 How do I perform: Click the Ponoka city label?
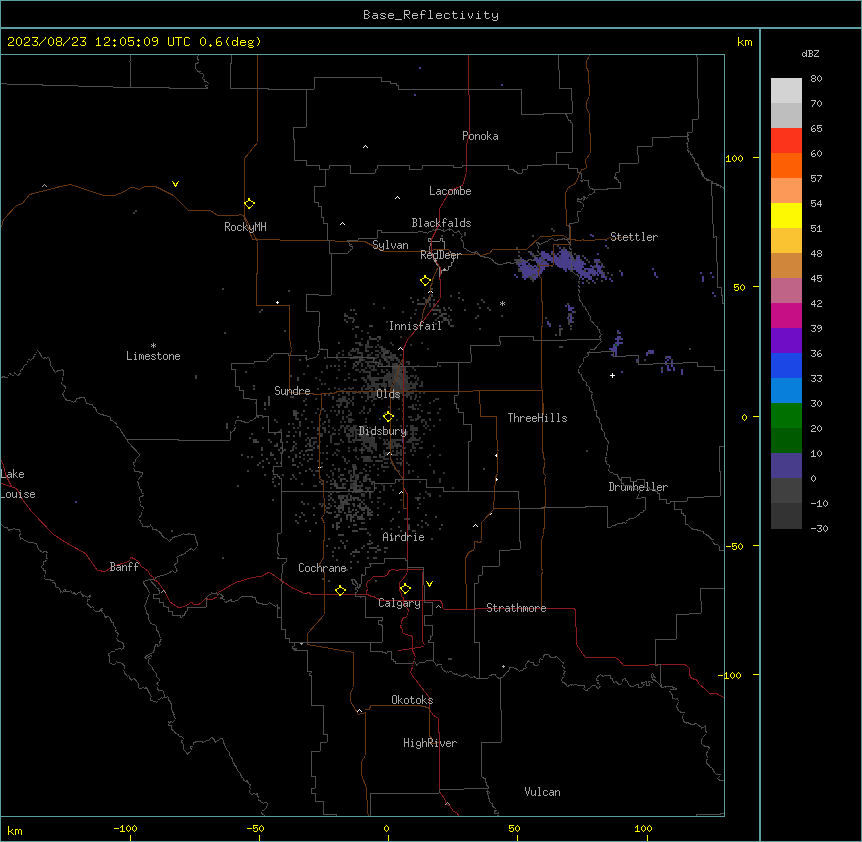pos(480,136)
